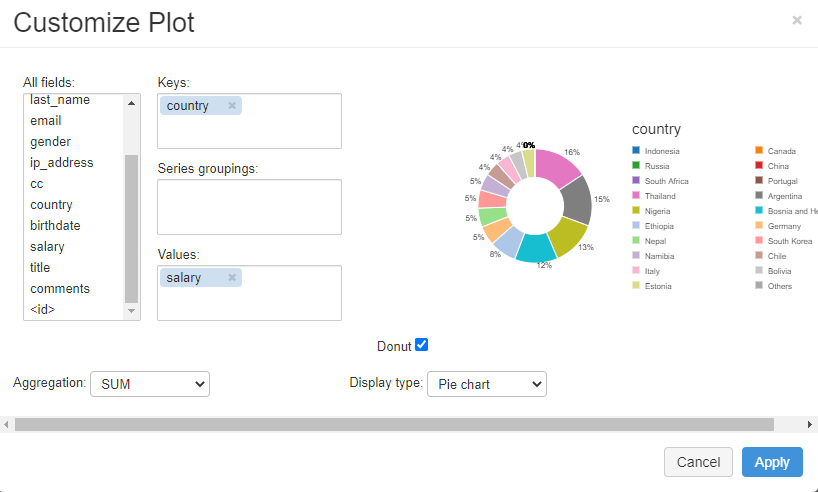Viewport: 818px width, 492px height.
Task: Click the horizontal scrollbar right arrow
Action: [810, 425]
